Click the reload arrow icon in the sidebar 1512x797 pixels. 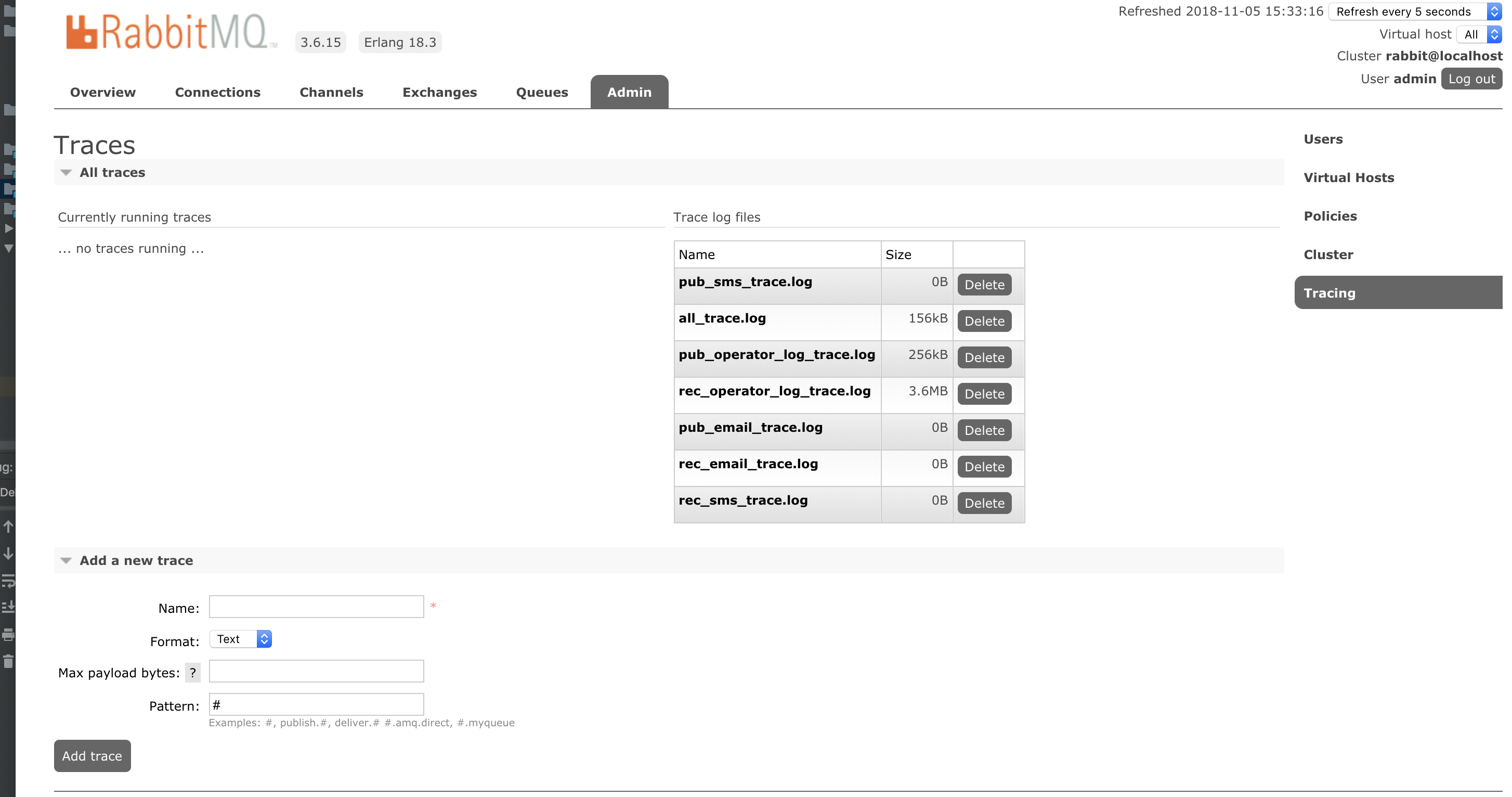9,582
